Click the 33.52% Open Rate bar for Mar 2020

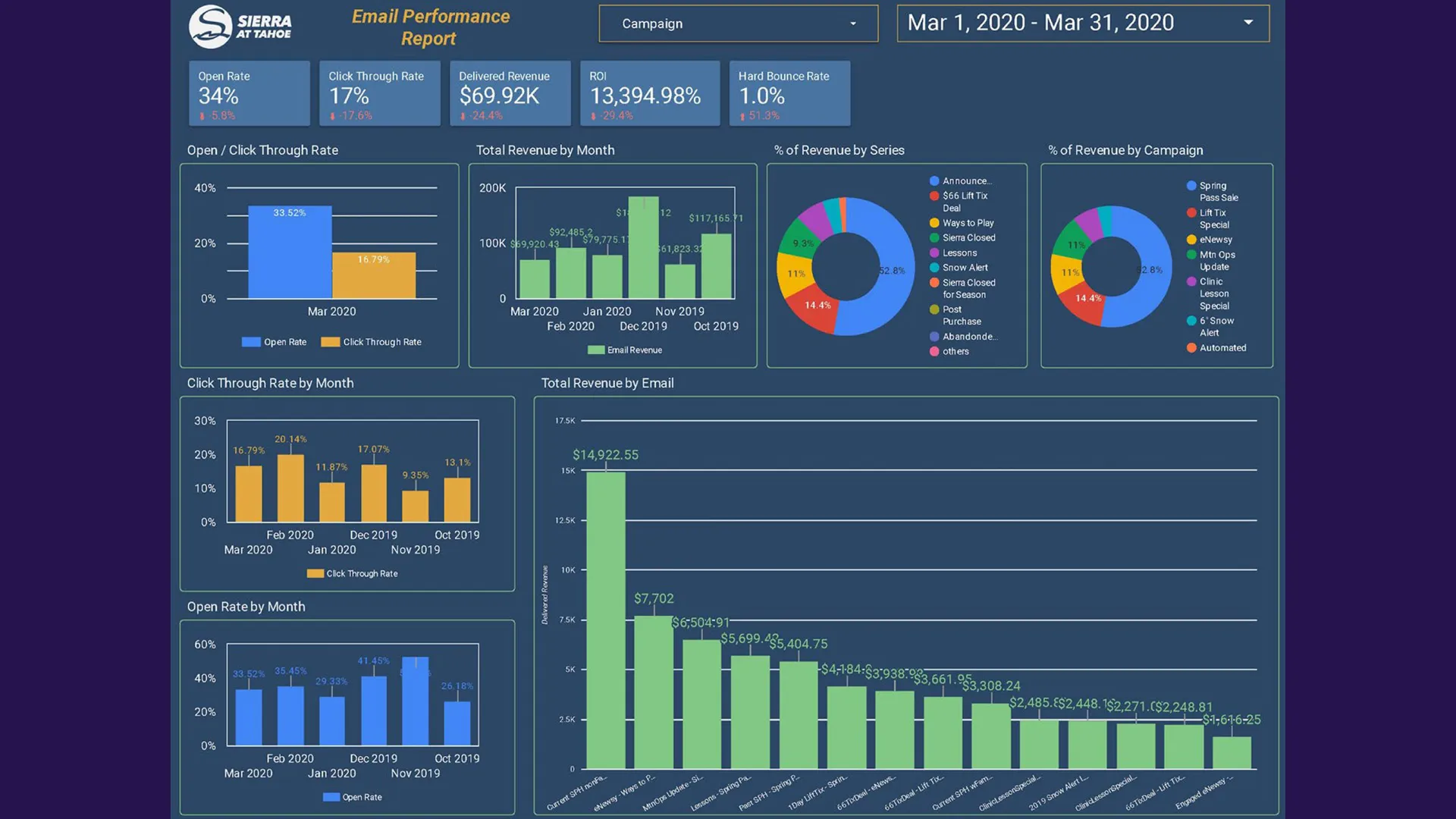coord(290,252)
